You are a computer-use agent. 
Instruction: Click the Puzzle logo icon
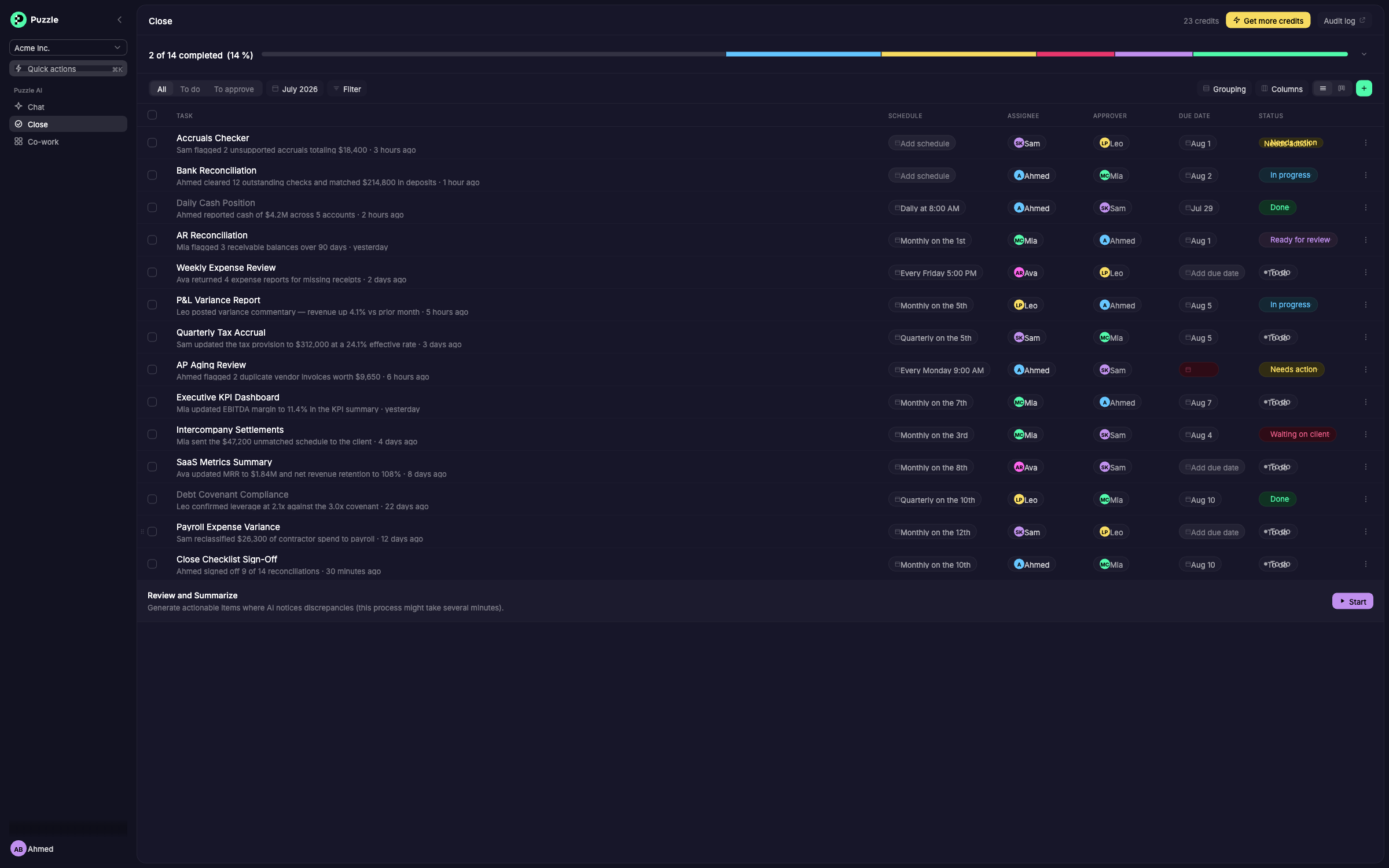(18, 20)
